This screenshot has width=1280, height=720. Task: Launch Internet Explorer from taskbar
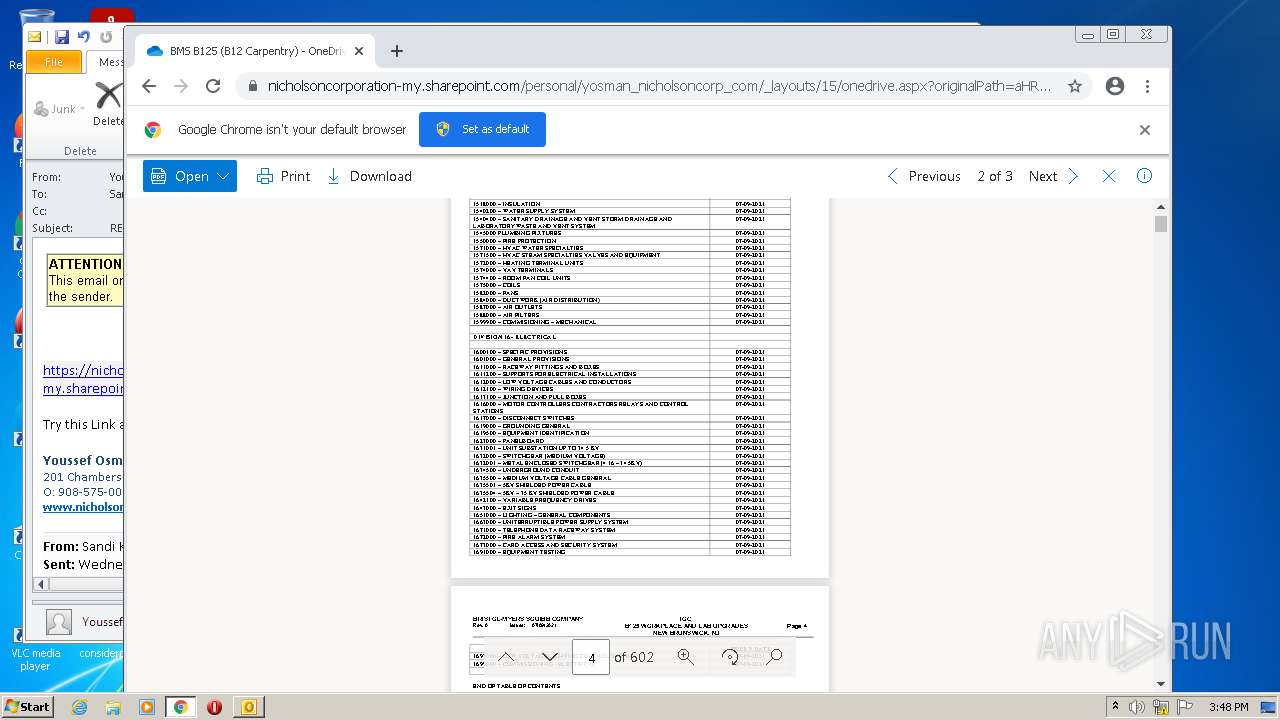click(79, 707)
